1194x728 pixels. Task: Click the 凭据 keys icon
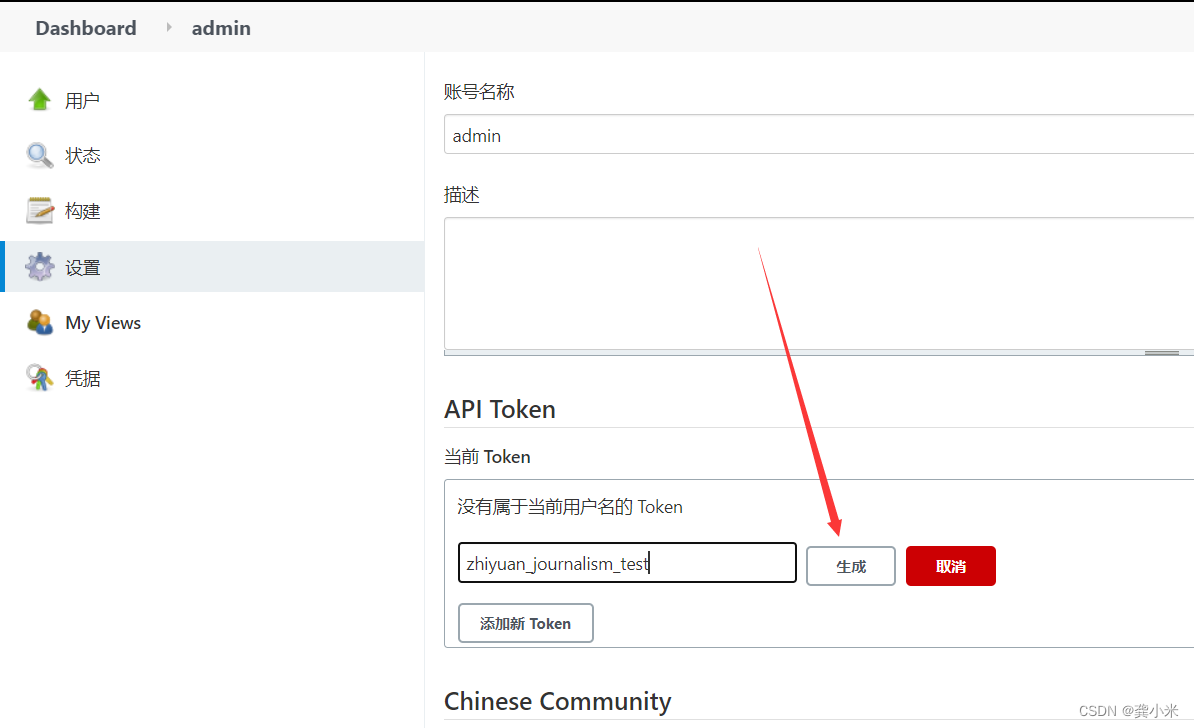[40, 378]
